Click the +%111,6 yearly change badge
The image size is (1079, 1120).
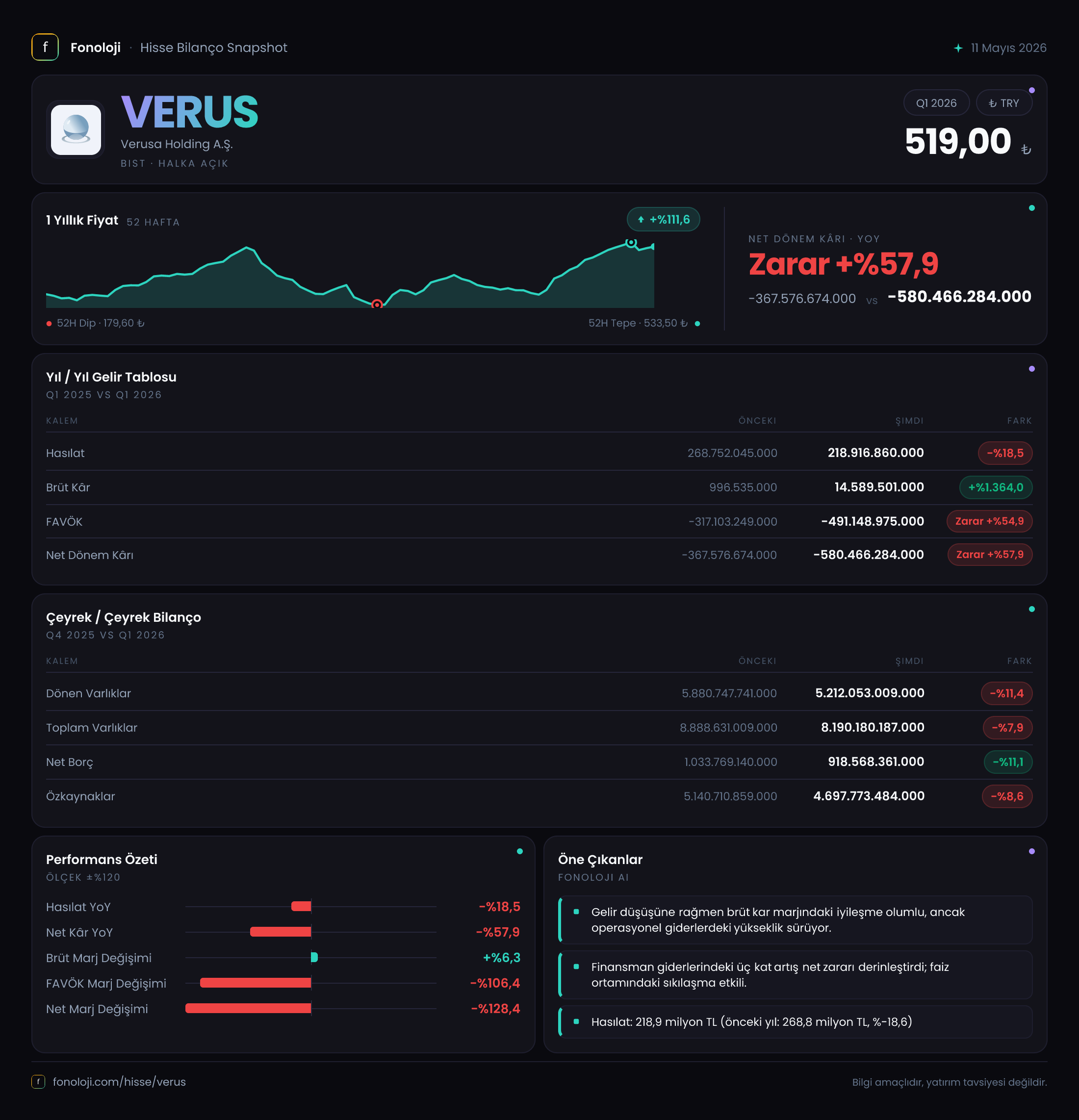[x=664, y=219]
